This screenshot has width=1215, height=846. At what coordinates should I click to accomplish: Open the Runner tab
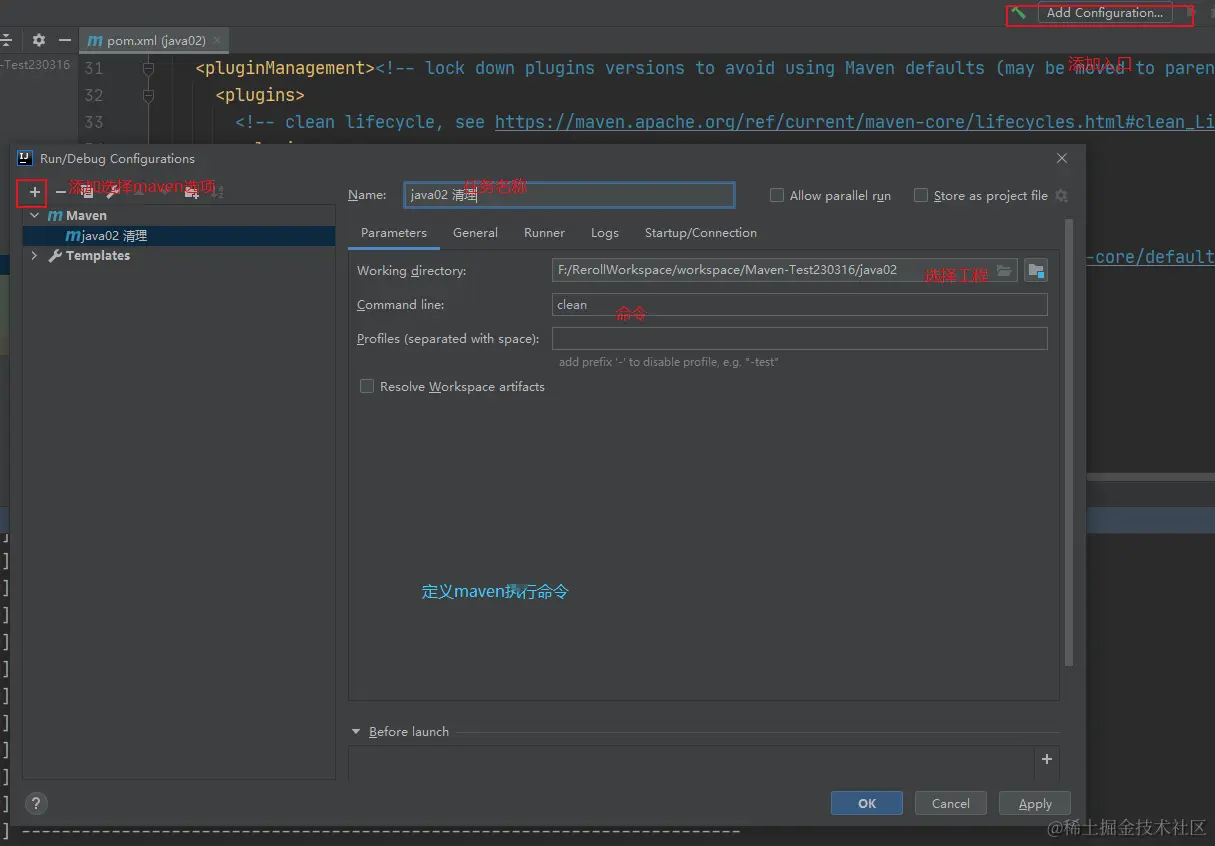coord(544,233)
